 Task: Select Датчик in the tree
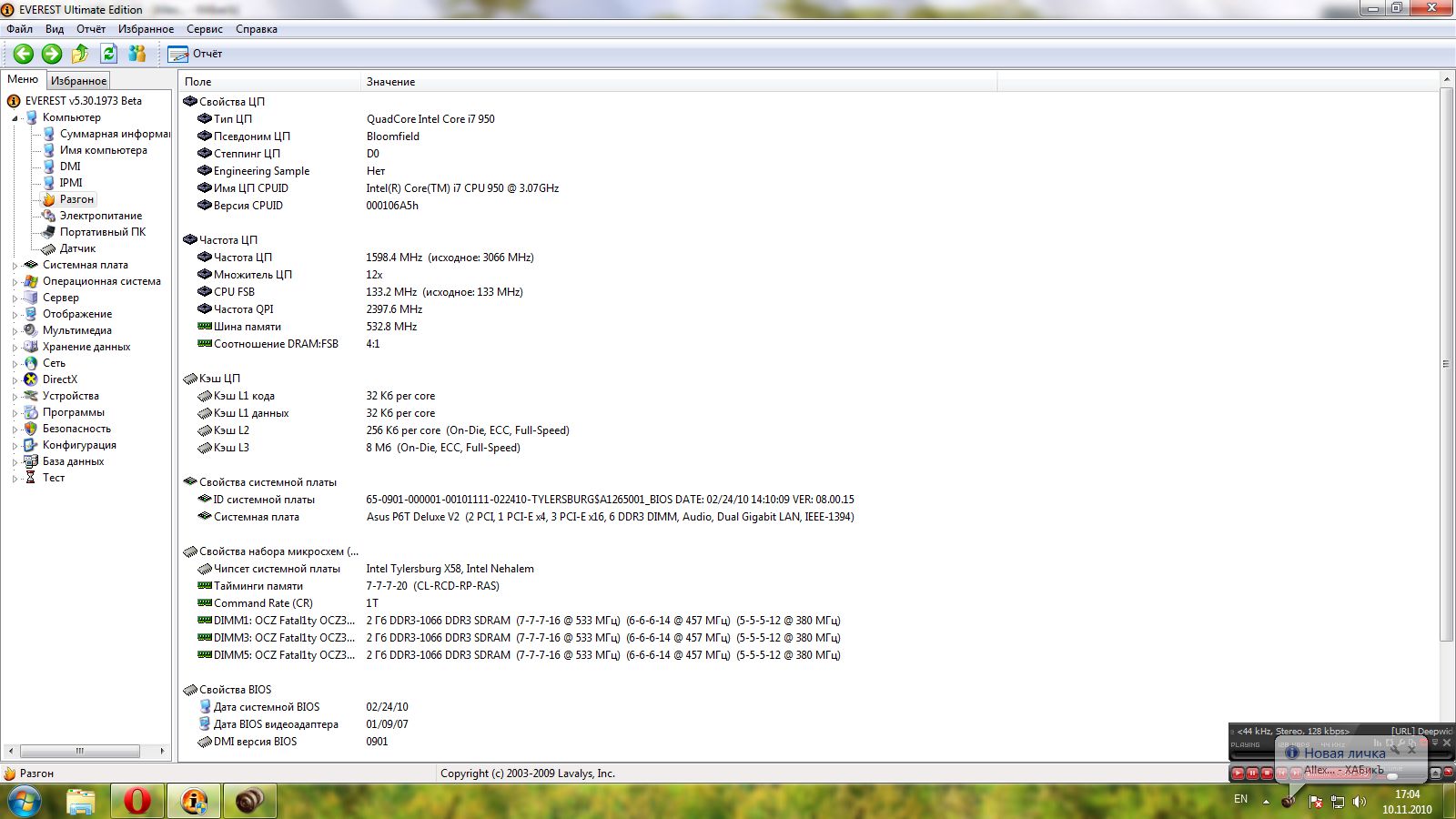(x=77, y=248)
